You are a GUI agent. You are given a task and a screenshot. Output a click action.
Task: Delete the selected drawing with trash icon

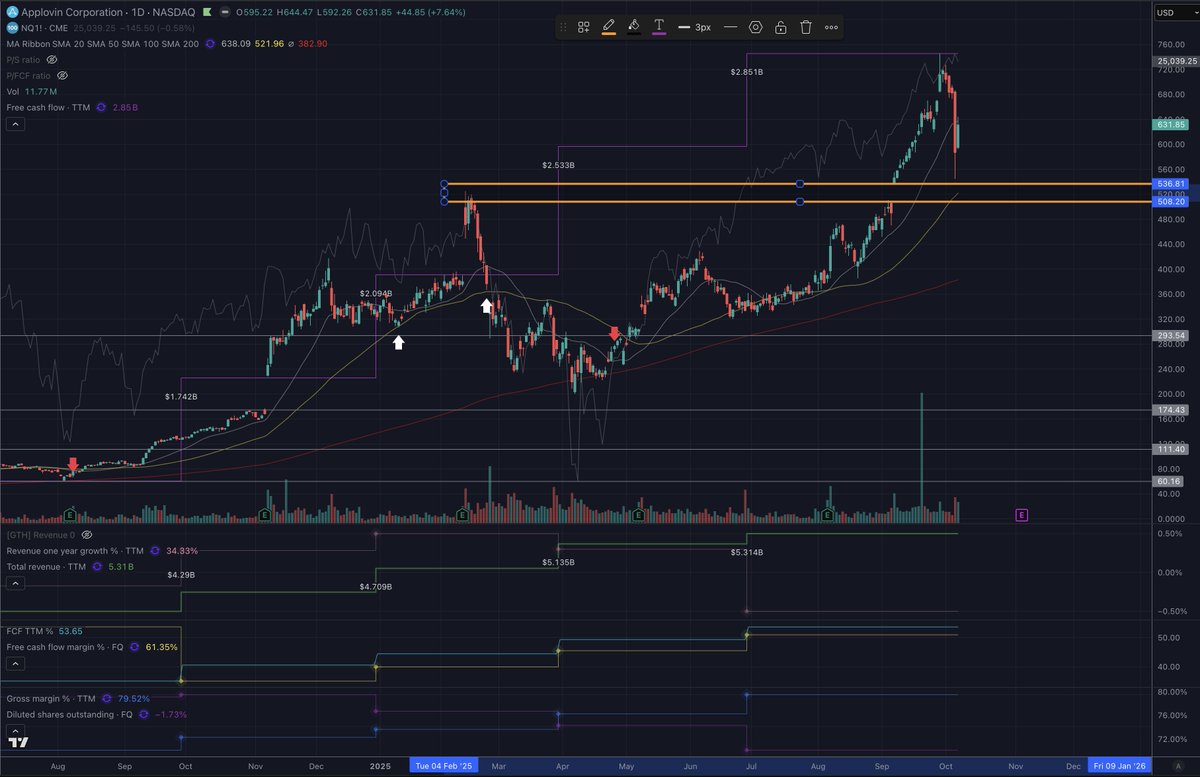coord(805,27)
